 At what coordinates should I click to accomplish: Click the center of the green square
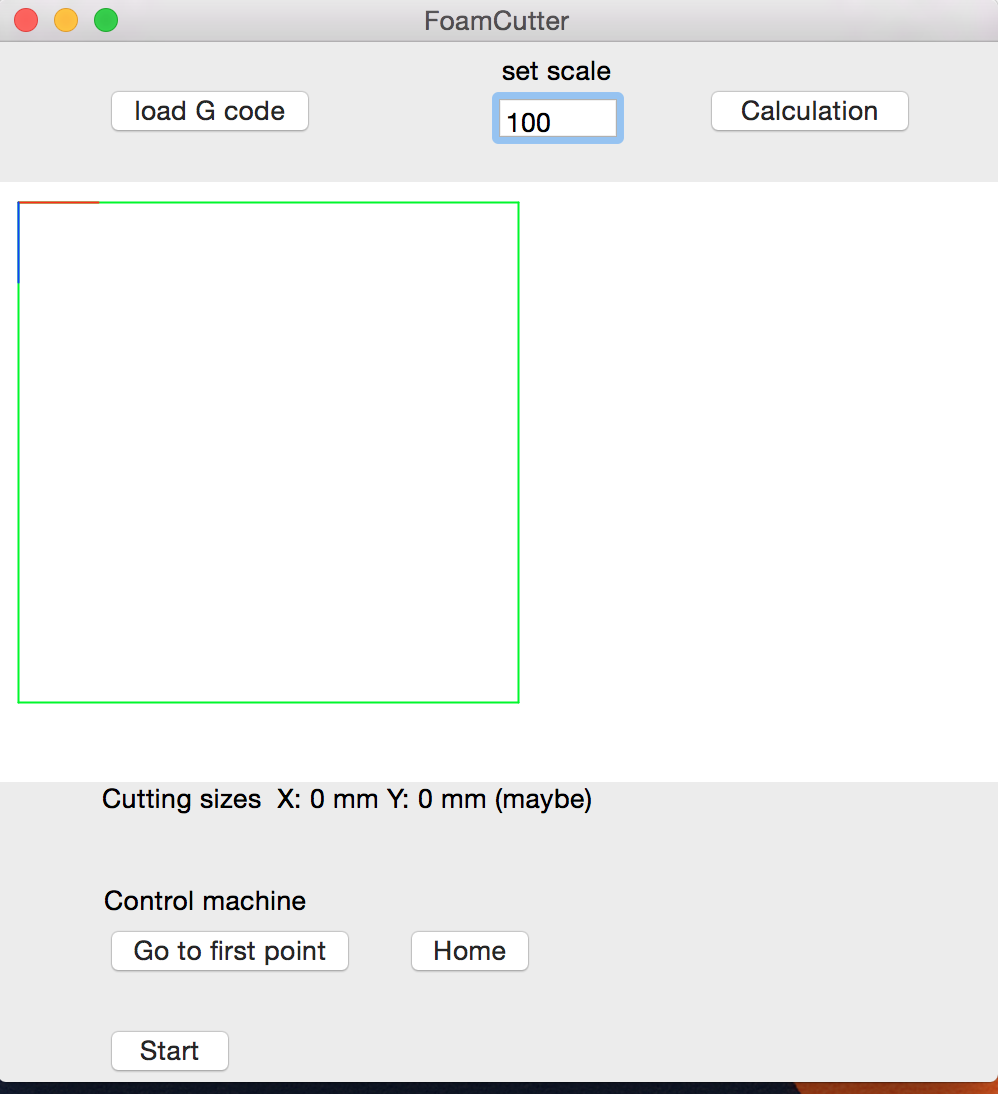tap(269, 452)
